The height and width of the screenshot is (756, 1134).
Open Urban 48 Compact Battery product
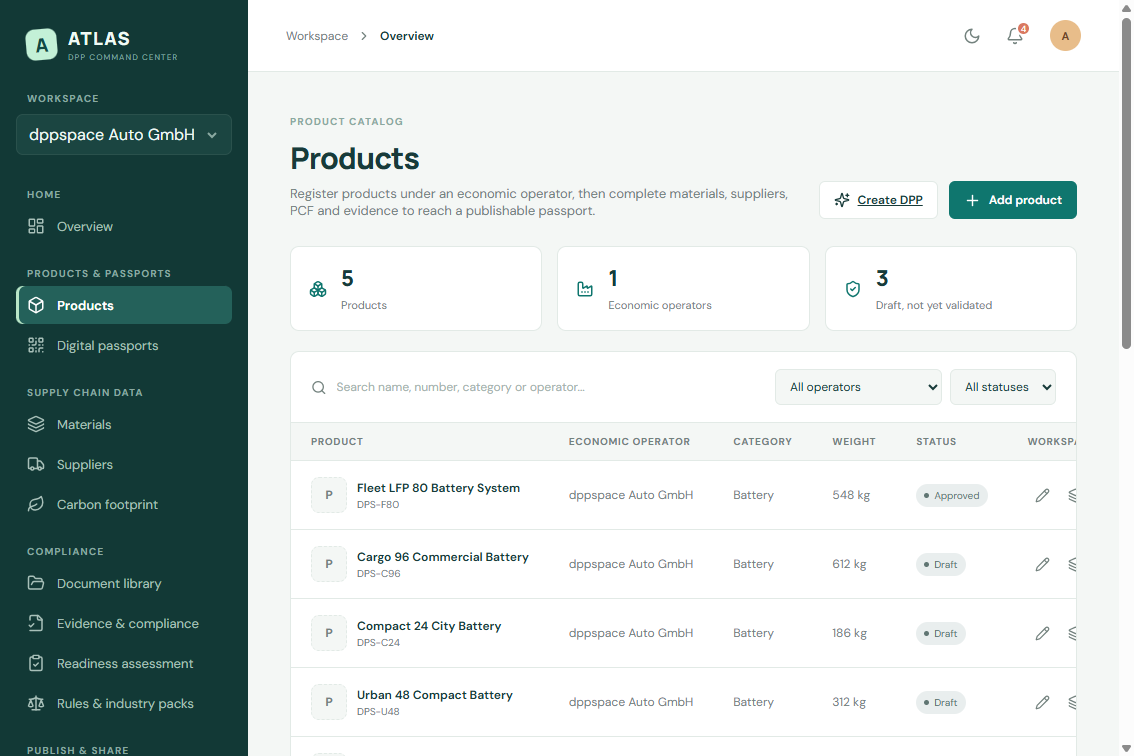click(x=435, y=695)
